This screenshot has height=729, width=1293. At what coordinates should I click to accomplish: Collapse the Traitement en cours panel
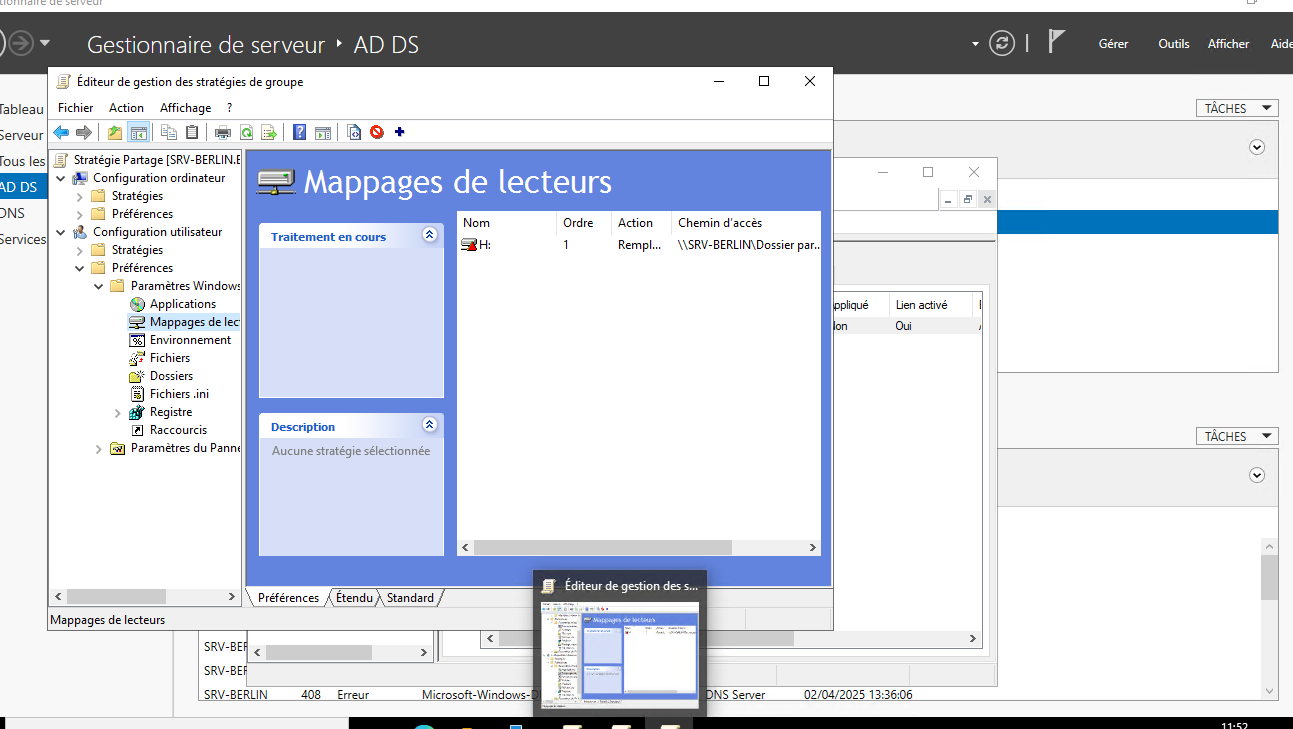point(430,235)
